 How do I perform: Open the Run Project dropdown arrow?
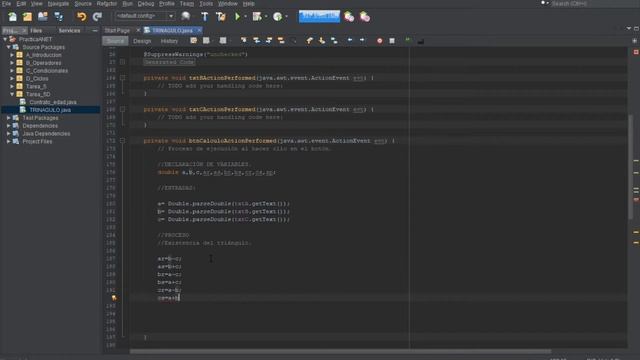click(245, 17)
